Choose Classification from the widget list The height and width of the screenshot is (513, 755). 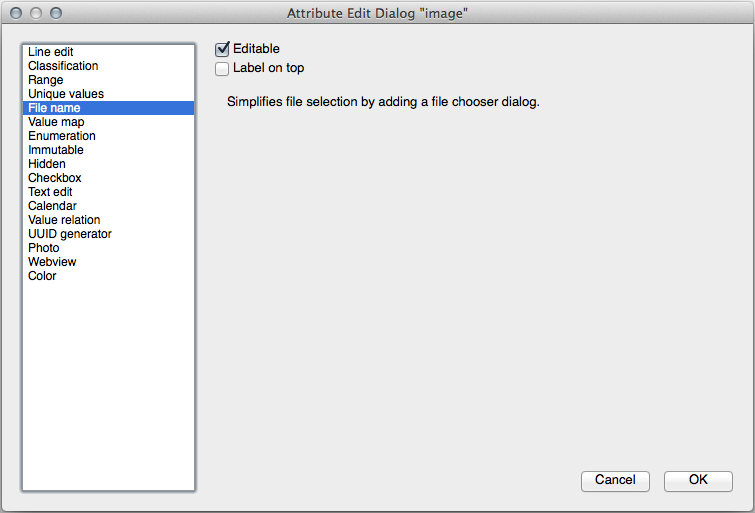[63, 66]
